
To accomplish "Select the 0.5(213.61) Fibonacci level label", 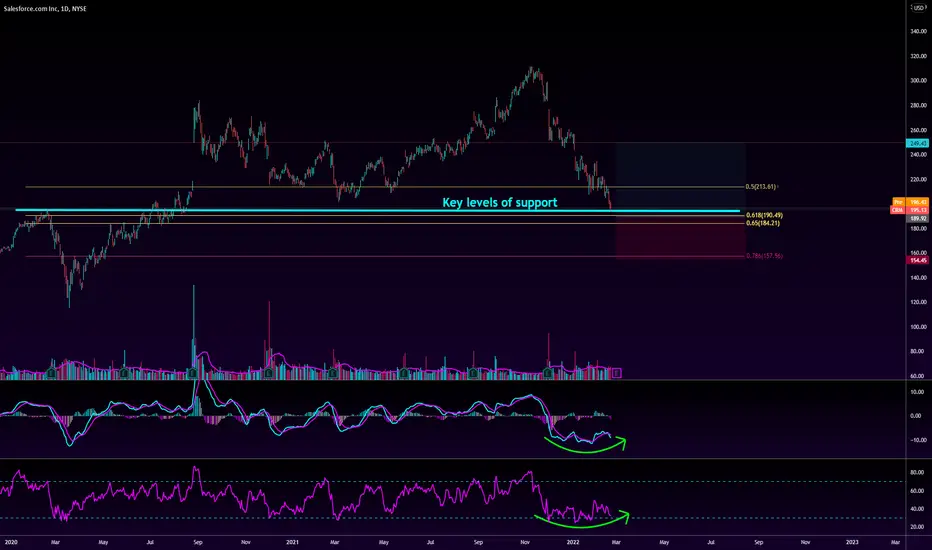I will coord(761,187).
